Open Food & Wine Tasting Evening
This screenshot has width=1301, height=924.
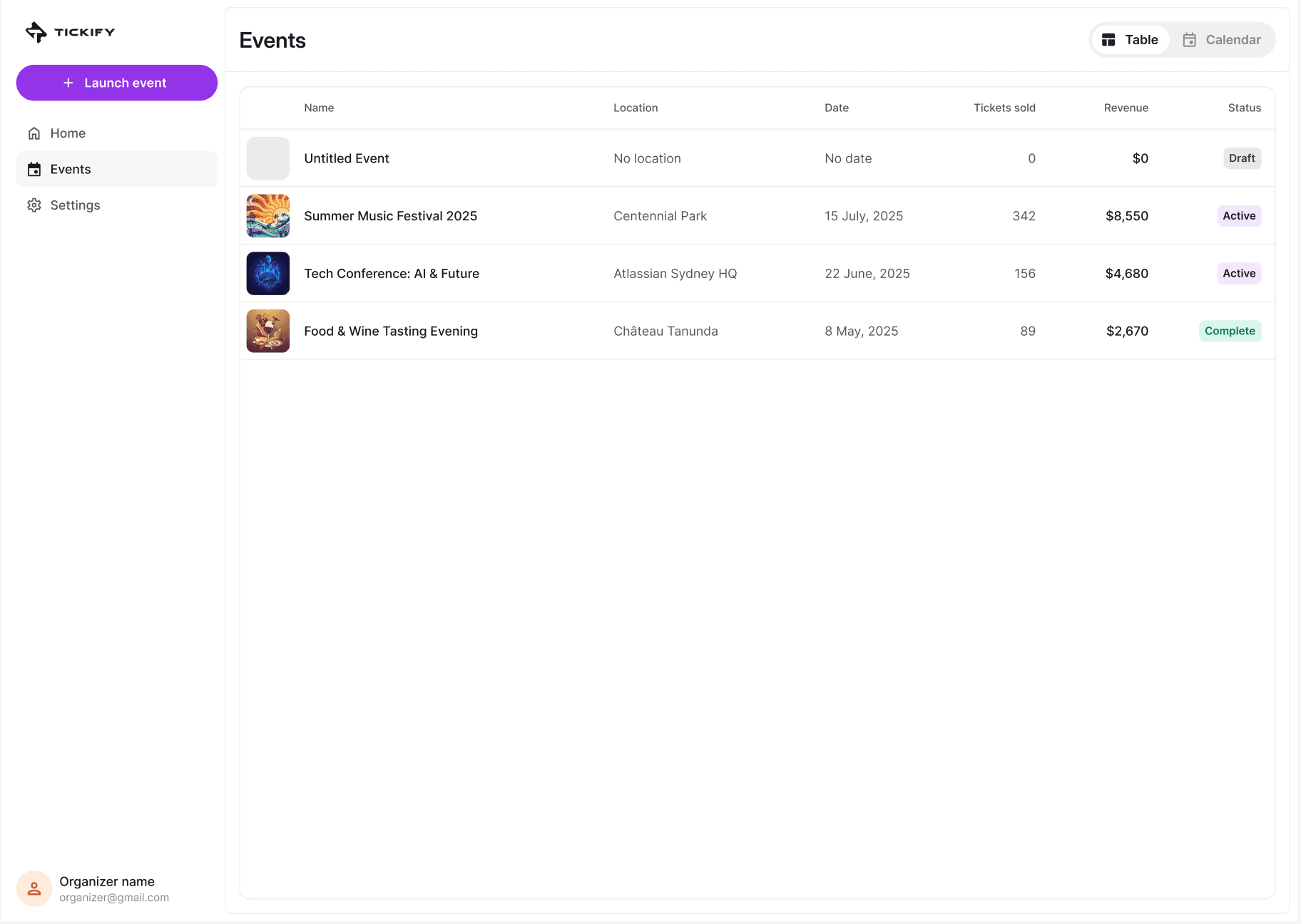(x=391, y=331)
